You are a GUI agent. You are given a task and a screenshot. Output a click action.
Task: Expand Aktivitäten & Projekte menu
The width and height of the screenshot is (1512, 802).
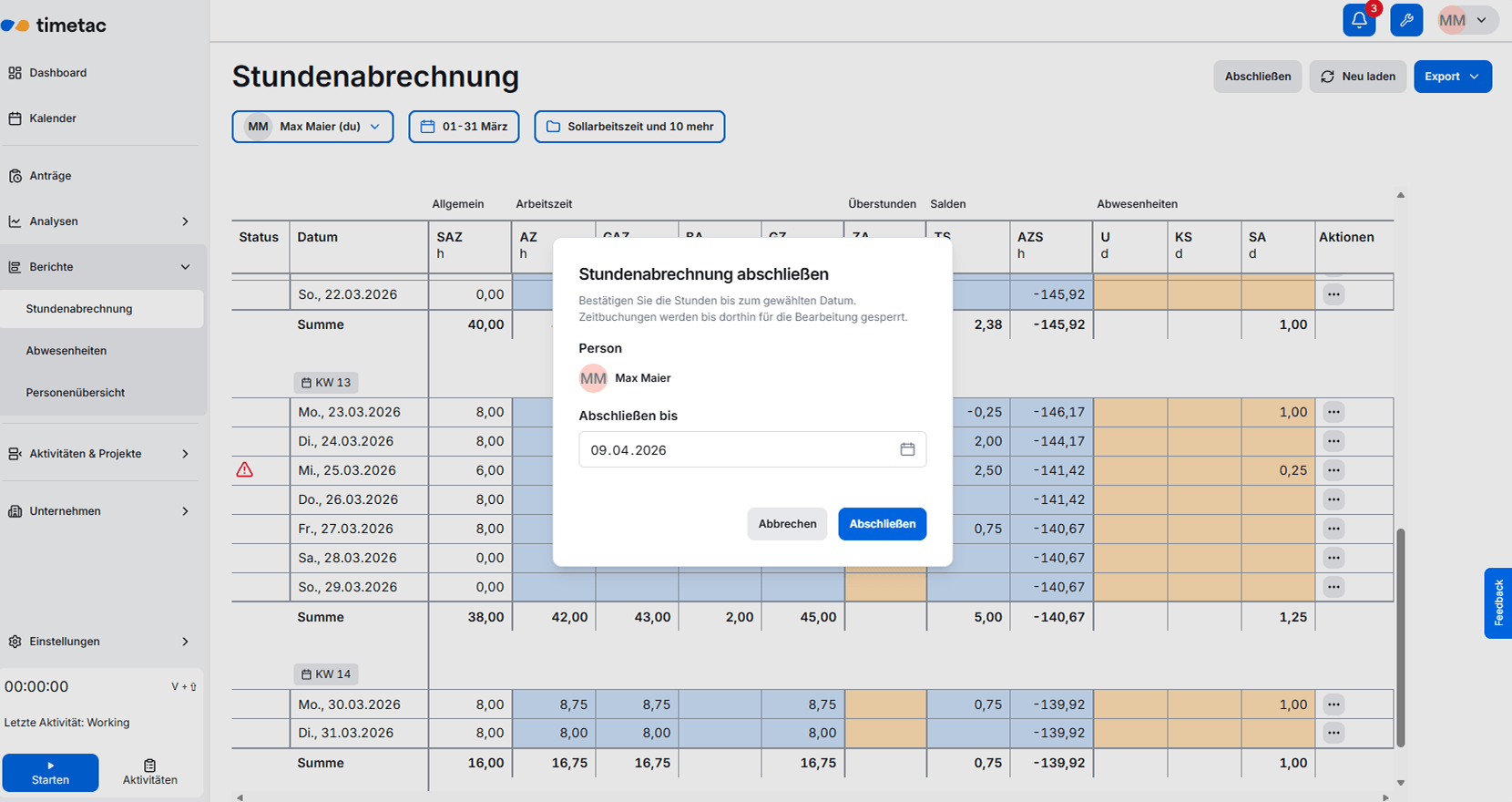[102, 454]
